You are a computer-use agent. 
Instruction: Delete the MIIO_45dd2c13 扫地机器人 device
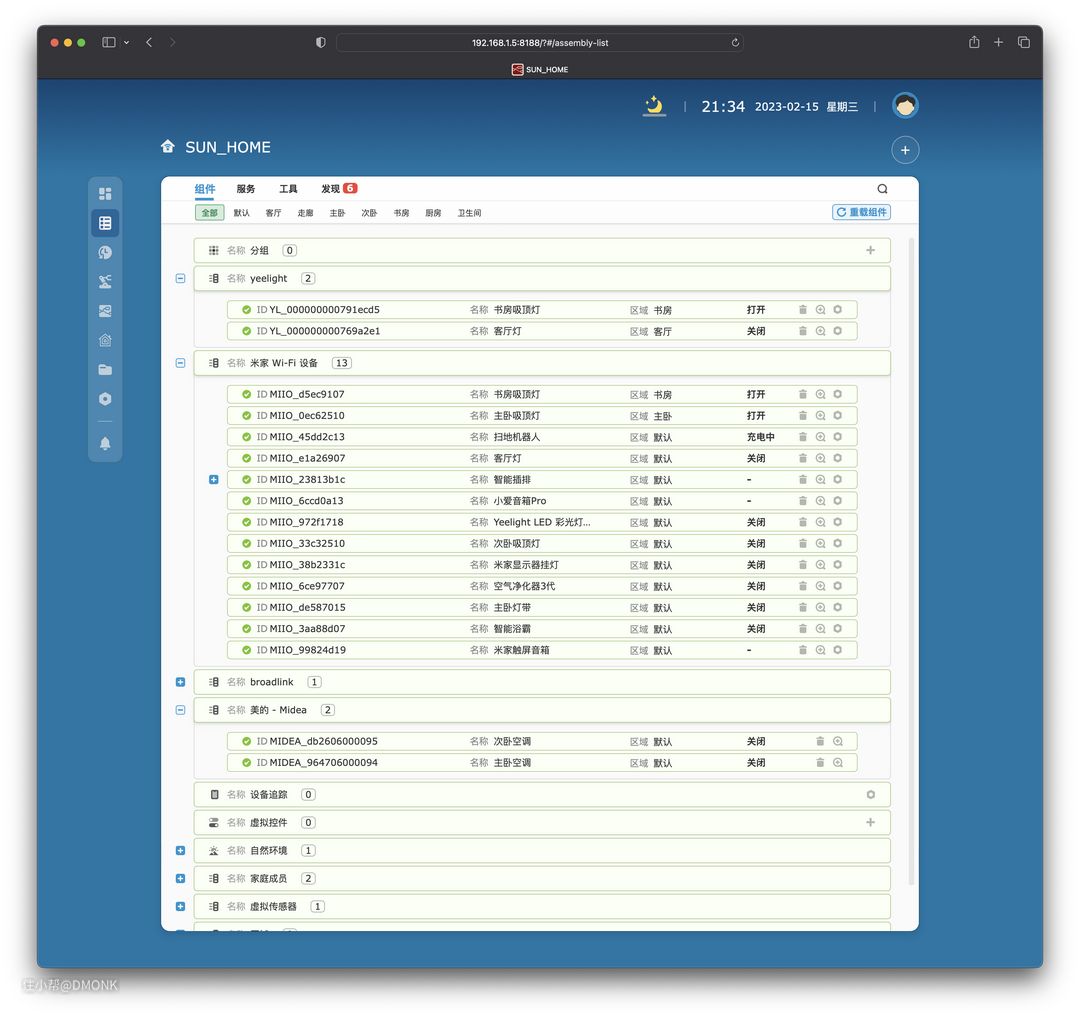coord(802,437)
